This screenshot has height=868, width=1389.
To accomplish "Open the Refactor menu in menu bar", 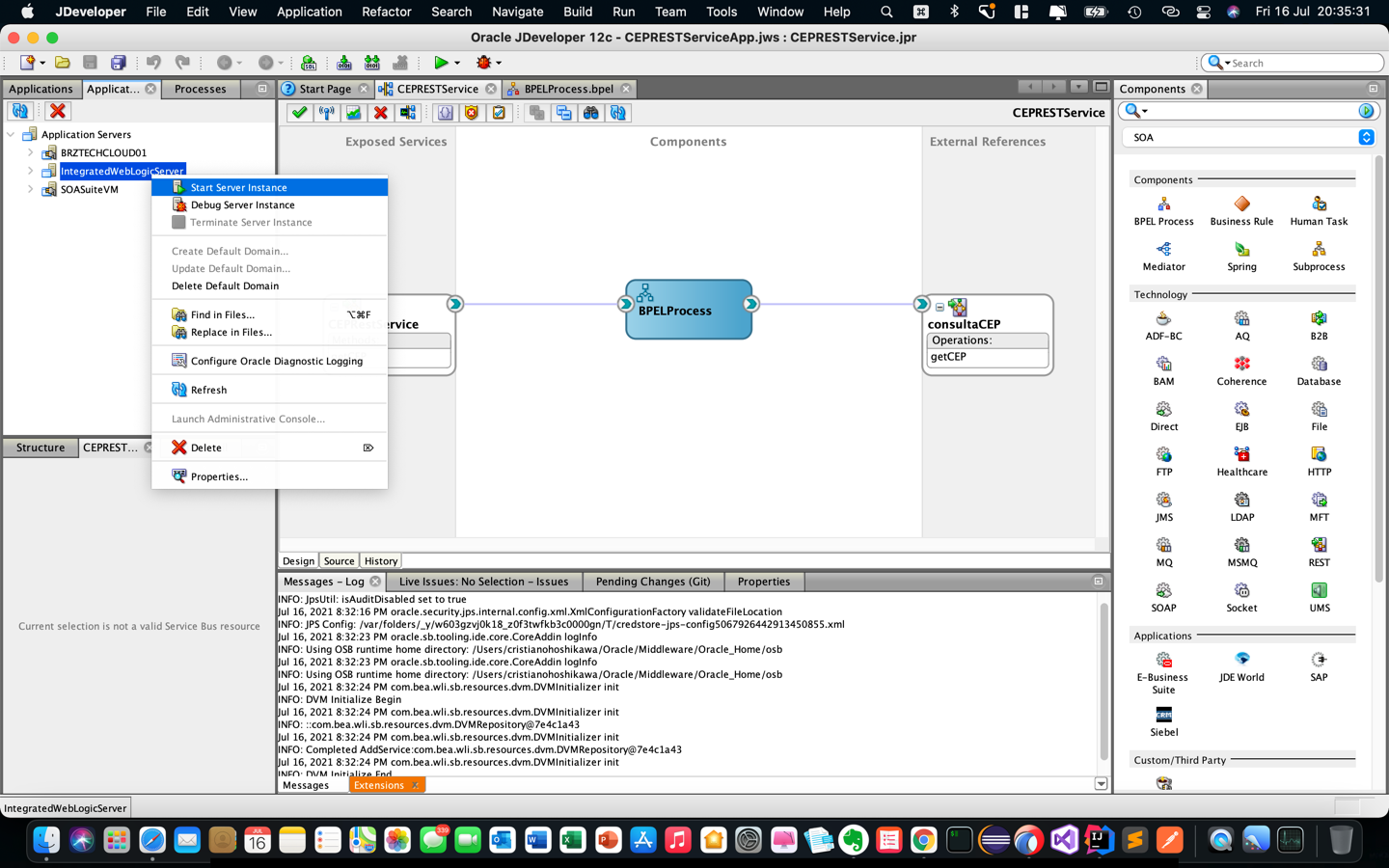I will click(x=386, y=12).
